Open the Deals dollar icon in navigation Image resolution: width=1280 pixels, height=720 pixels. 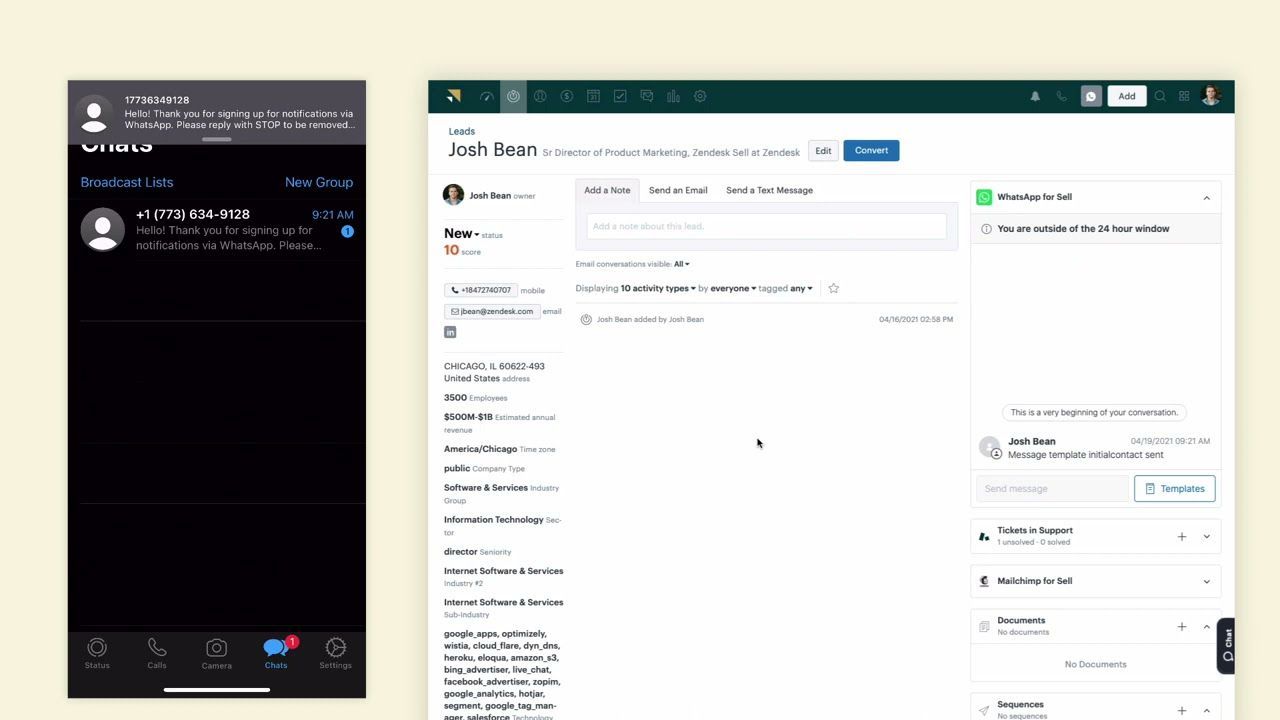tap(567, 96)
